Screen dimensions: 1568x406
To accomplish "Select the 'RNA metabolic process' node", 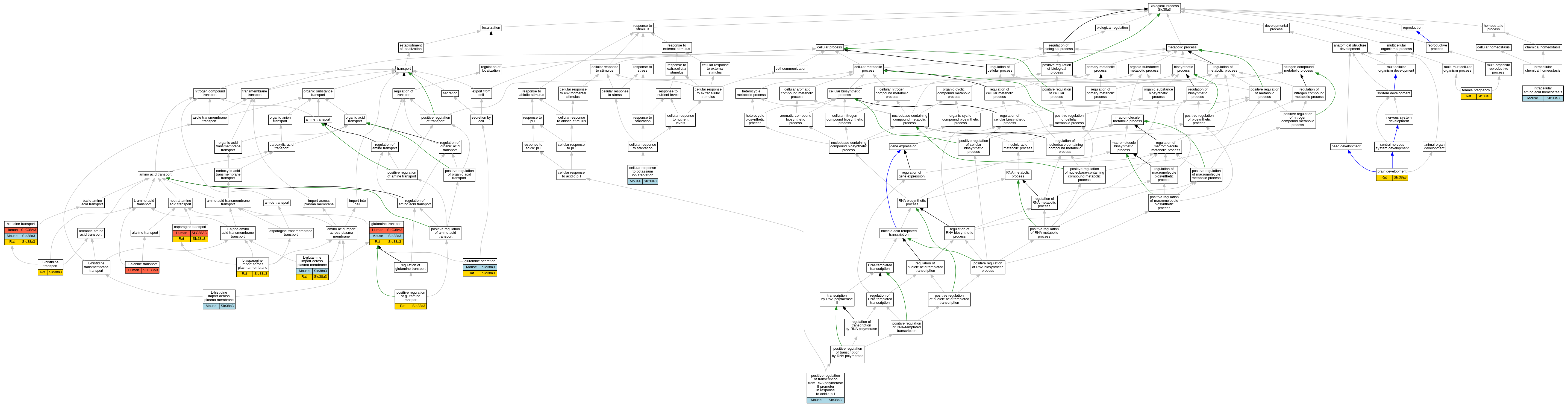I will [x=1018, y=175].
